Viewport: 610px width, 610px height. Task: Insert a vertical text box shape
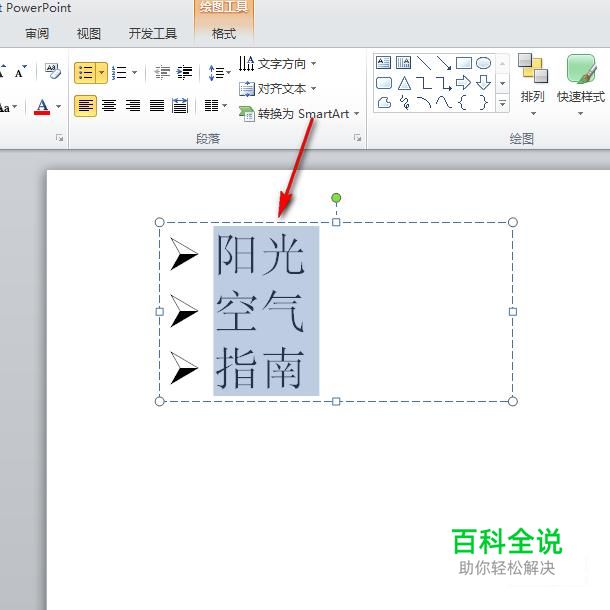click(403, 62)
